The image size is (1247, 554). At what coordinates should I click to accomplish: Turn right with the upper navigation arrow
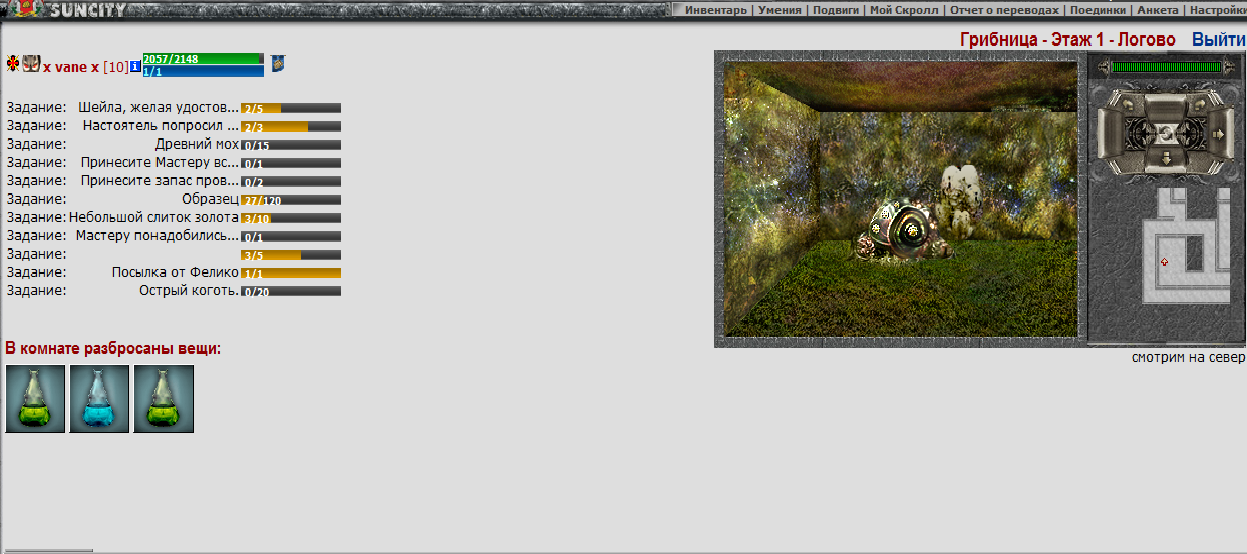pyautogui.click(x=1200, y=105)
